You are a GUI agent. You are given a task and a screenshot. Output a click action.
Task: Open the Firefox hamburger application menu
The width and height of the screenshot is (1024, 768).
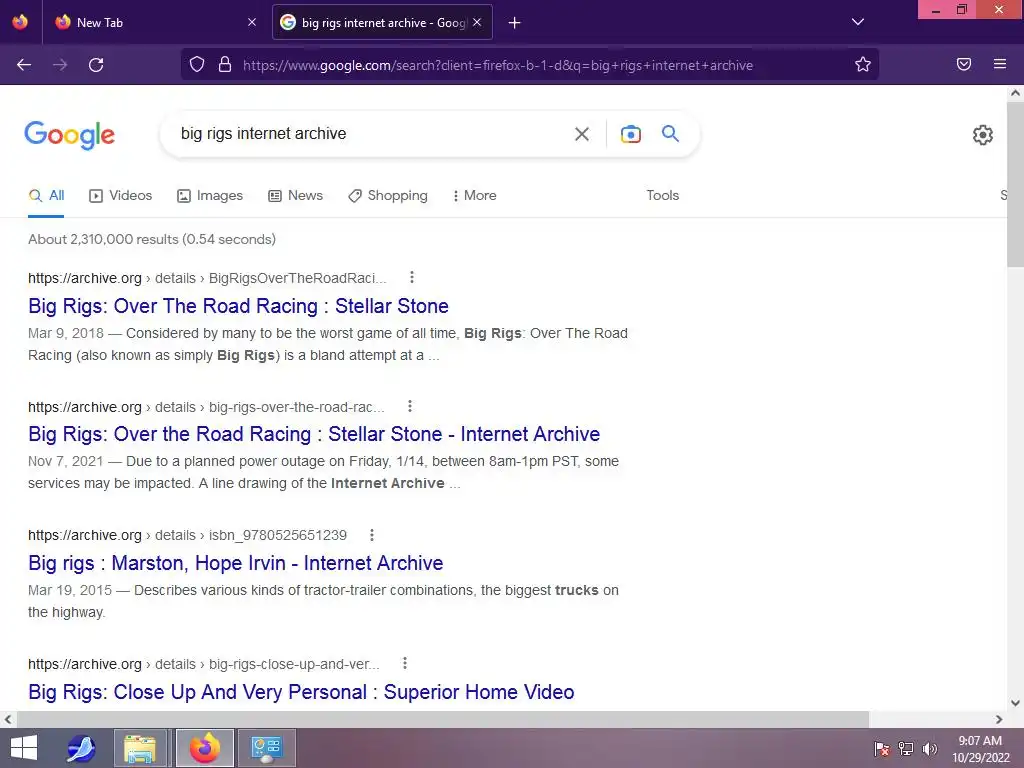[1000, 64]
